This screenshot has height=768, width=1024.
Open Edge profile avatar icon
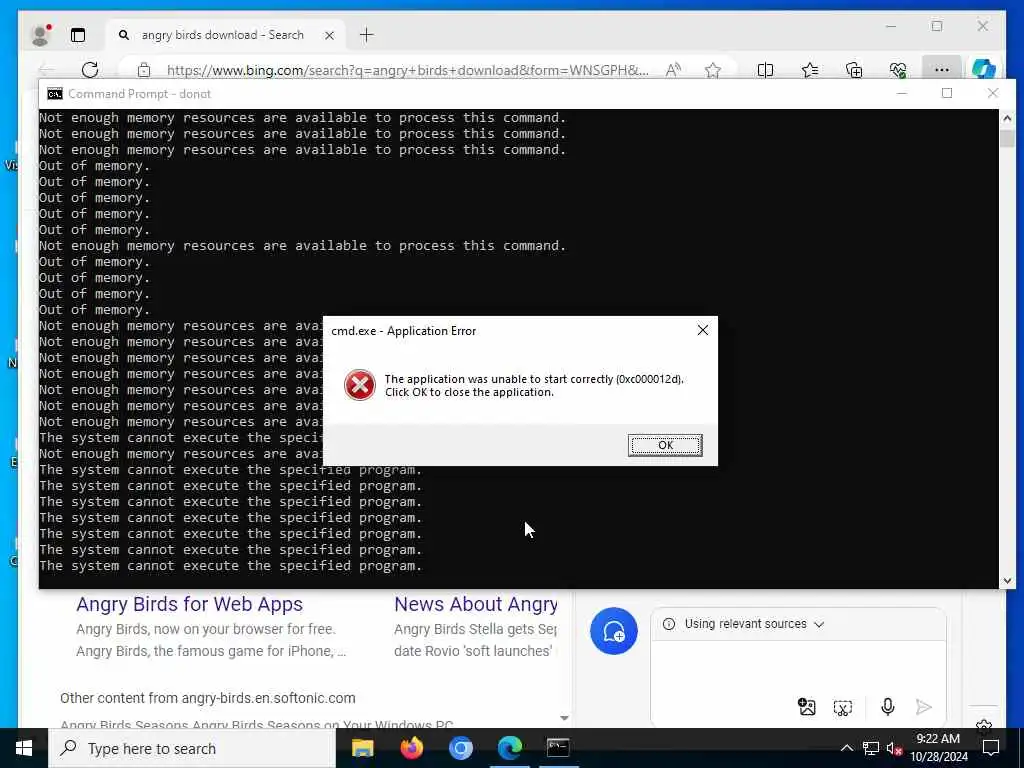click(x=41, y=35)
